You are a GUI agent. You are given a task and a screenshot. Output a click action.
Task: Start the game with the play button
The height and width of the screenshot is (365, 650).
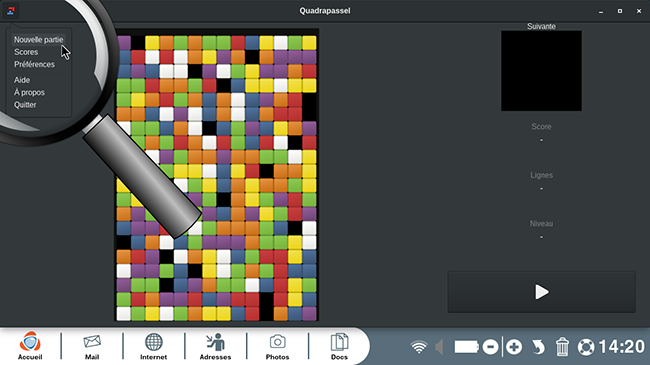coord(541,292)
